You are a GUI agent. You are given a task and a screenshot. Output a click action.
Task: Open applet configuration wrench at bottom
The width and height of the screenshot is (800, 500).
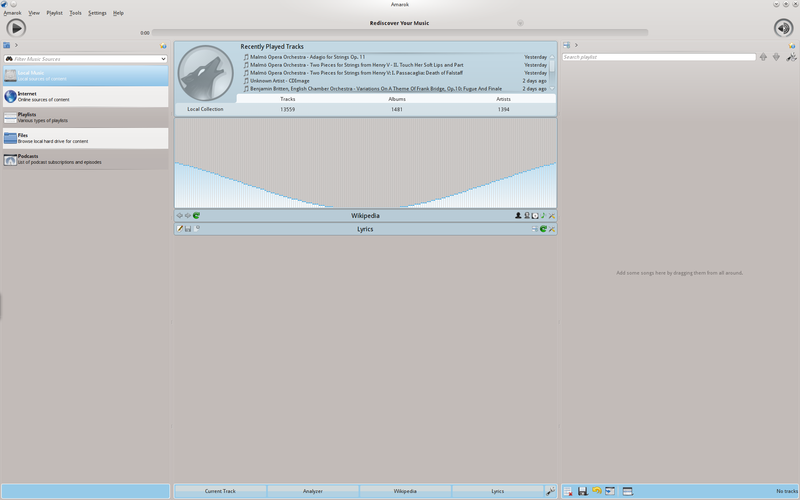coord(551,491)
